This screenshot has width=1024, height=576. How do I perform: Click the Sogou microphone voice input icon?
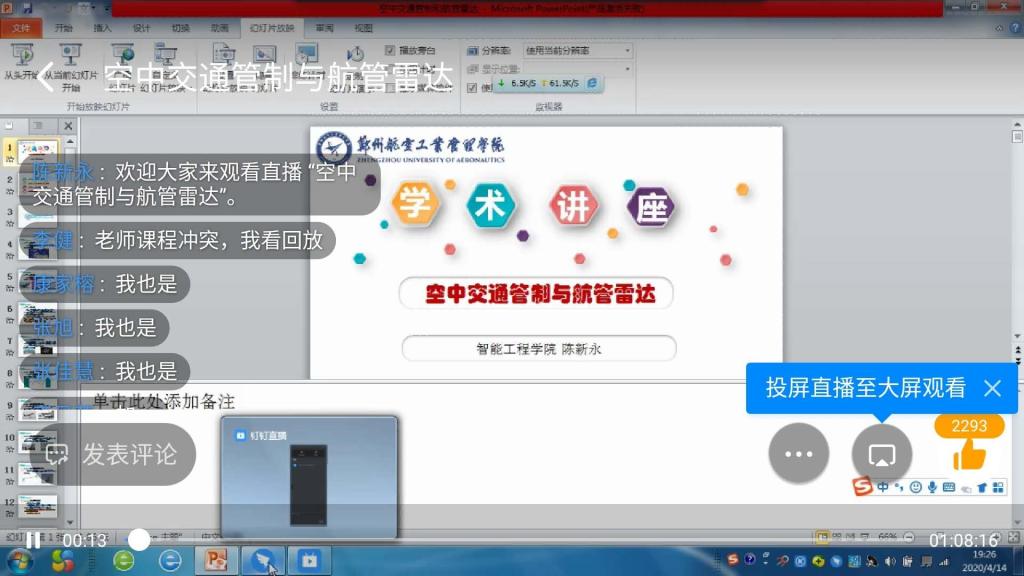coord(932,487)
